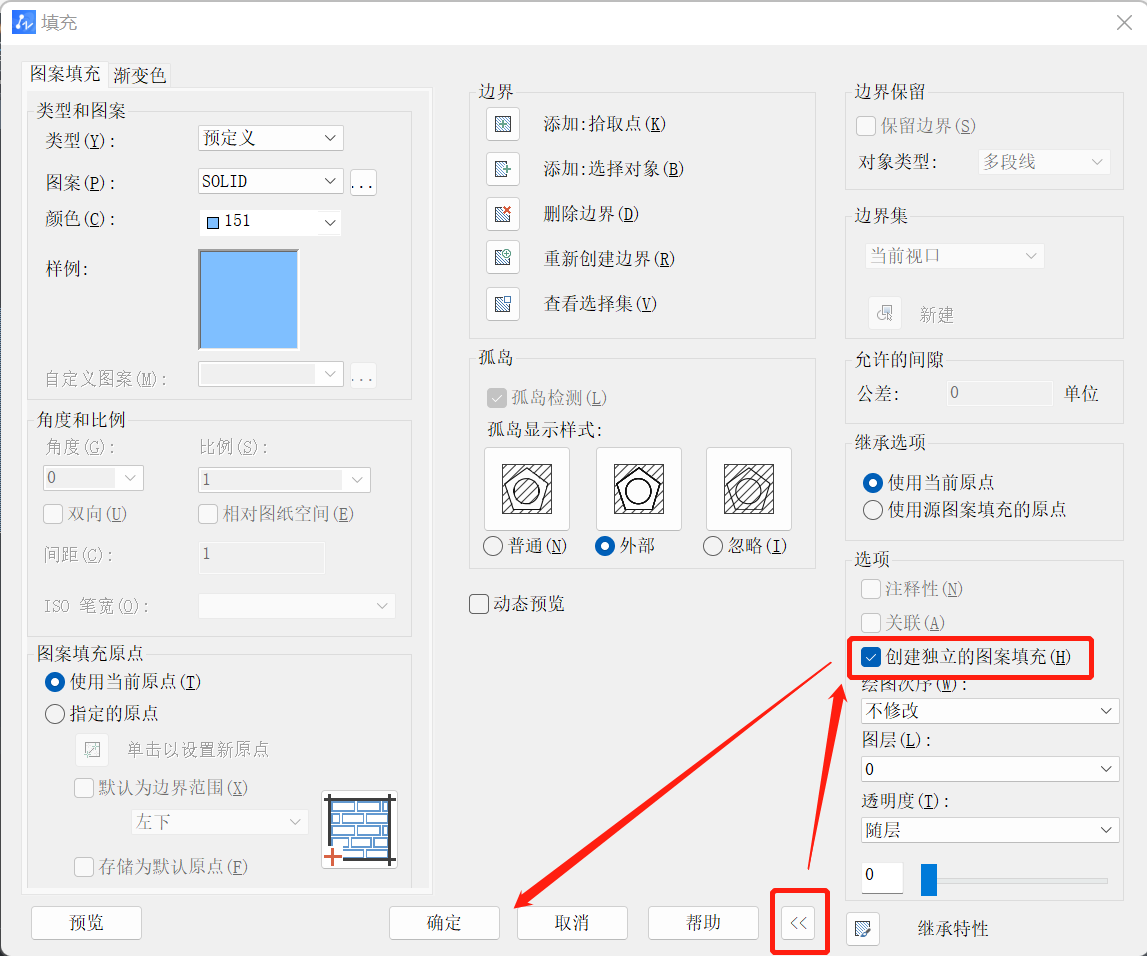Click the transparency value input field
The image size is (1147, 956).
(x=882, y=877)
